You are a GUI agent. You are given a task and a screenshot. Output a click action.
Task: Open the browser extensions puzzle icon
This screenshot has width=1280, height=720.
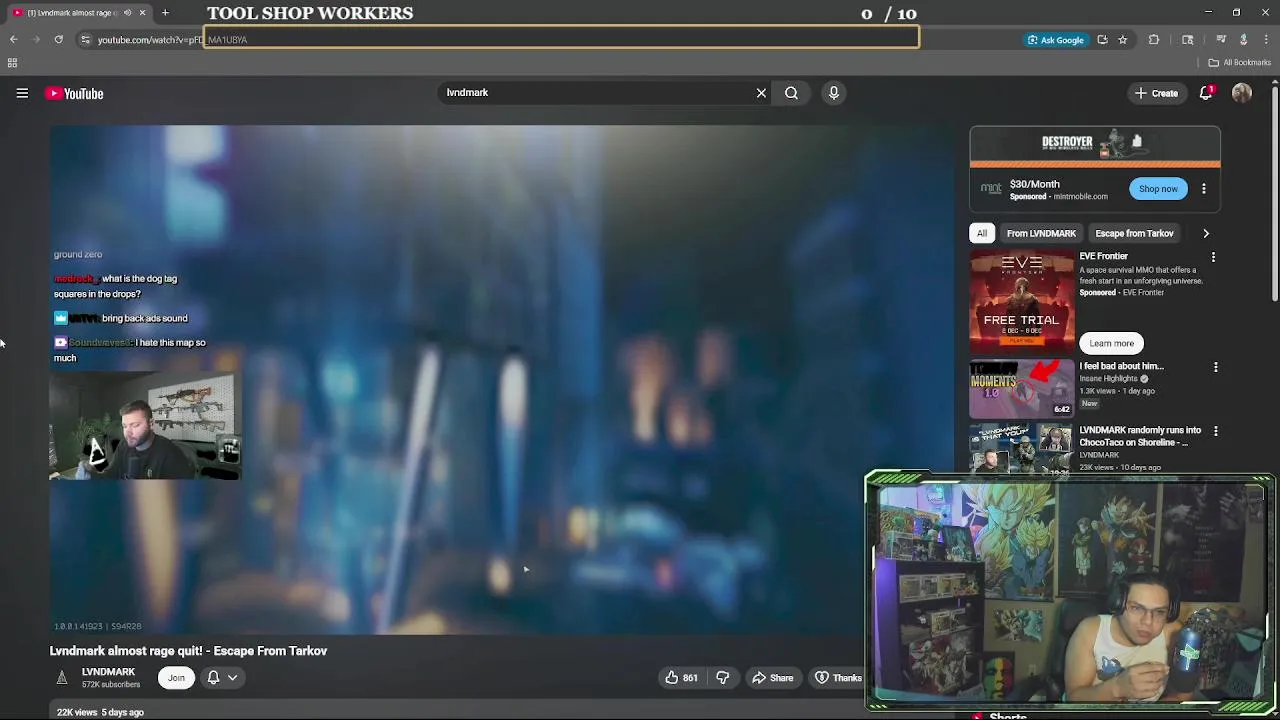[x=1154, y=39]
